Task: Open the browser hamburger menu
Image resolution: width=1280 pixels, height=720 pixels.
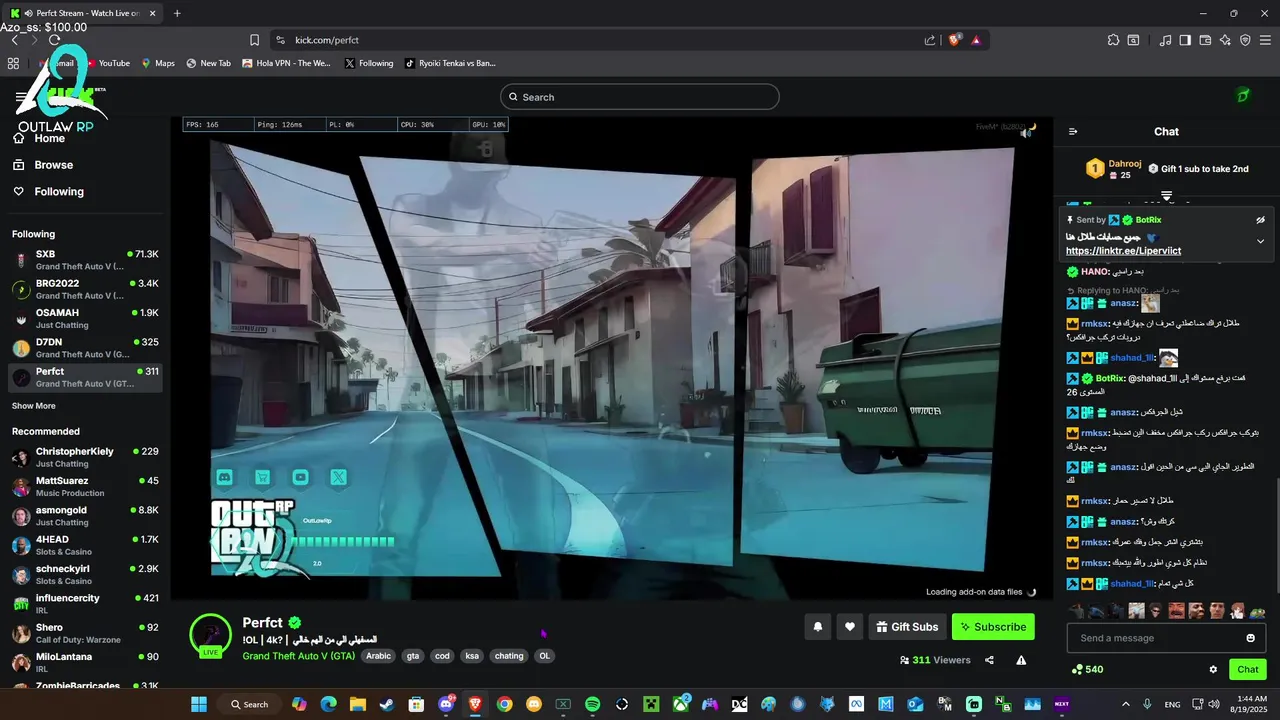Action: [1266, 40]
